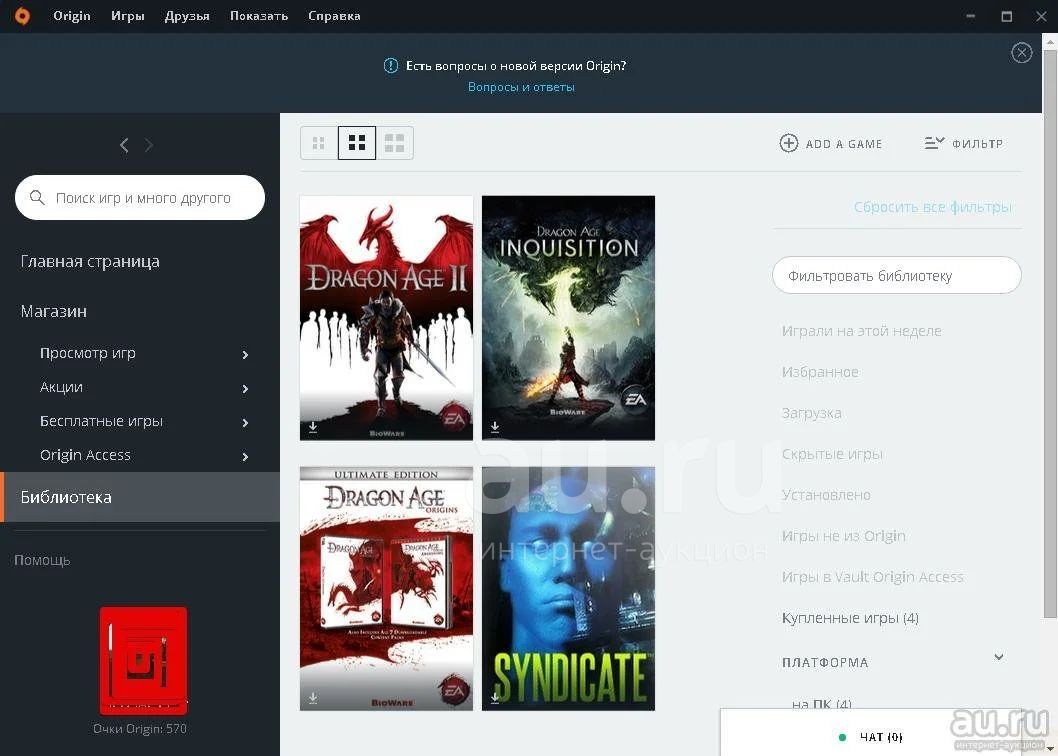Open the Справка menu
Screen dimensions: 1058x756
tap(334, 16)
